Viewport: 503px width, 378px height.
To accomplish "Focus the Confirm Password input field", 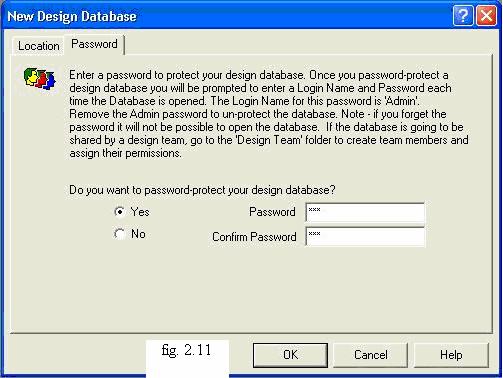I will pos(365,236).
